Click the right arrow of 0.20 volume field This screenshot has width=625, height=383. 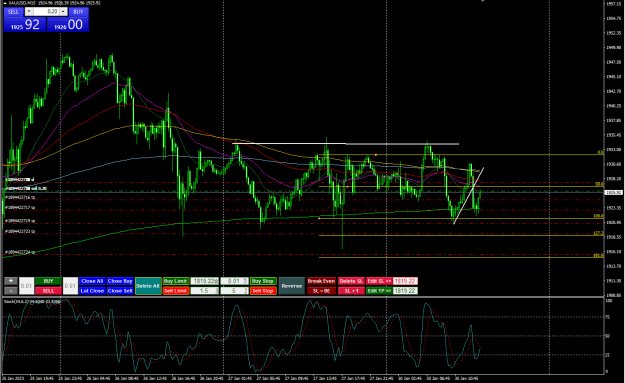(63, 12)
